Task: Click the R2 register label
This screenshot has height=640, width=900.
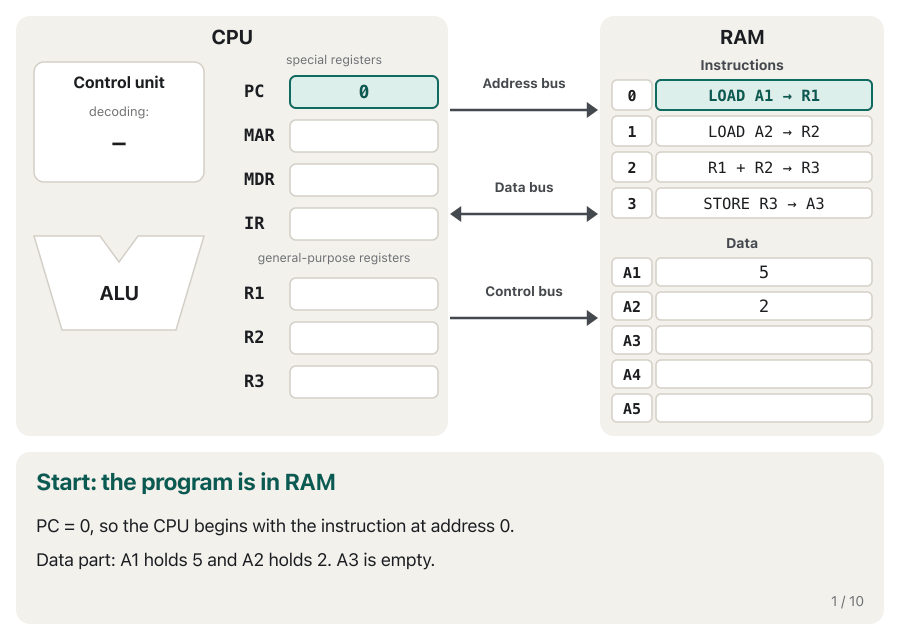Action: (254, 337)
